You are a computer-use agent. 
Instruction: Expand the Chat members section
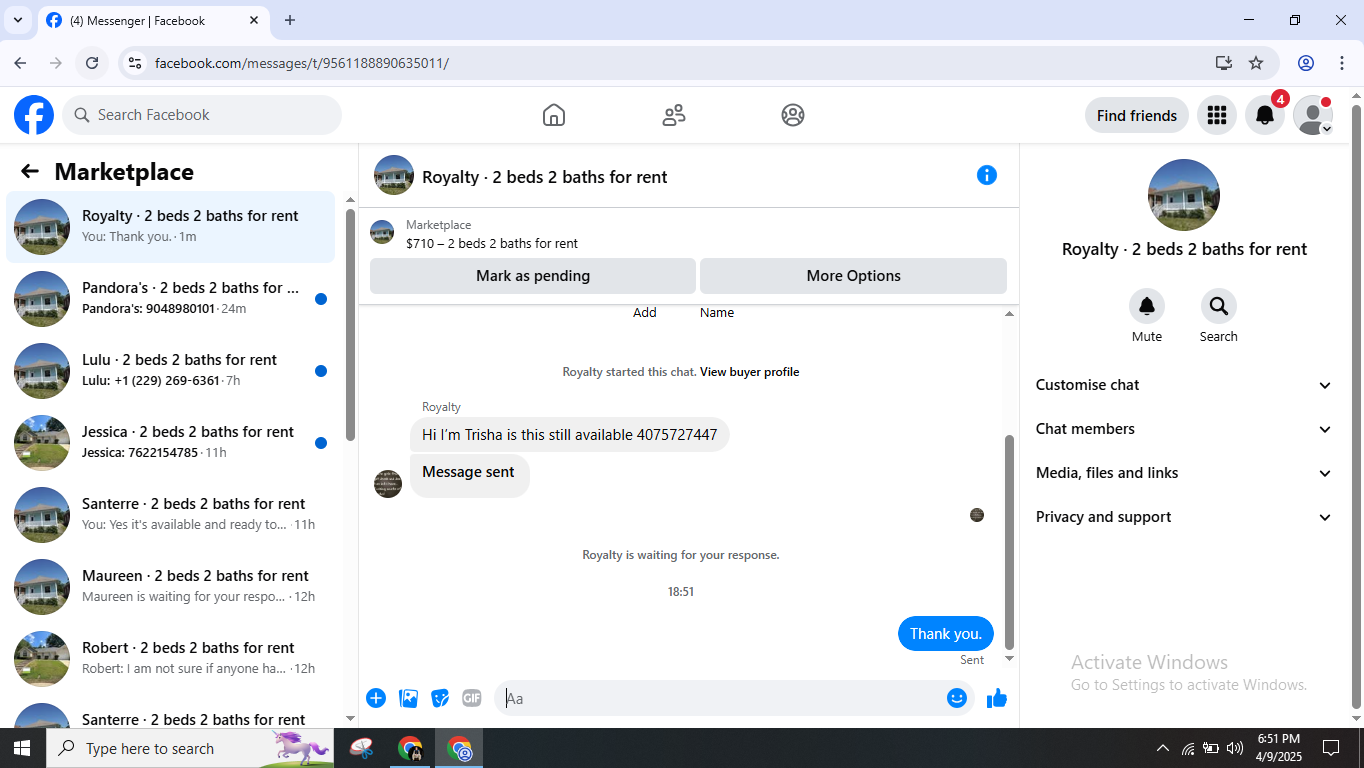click(1184, 429)
